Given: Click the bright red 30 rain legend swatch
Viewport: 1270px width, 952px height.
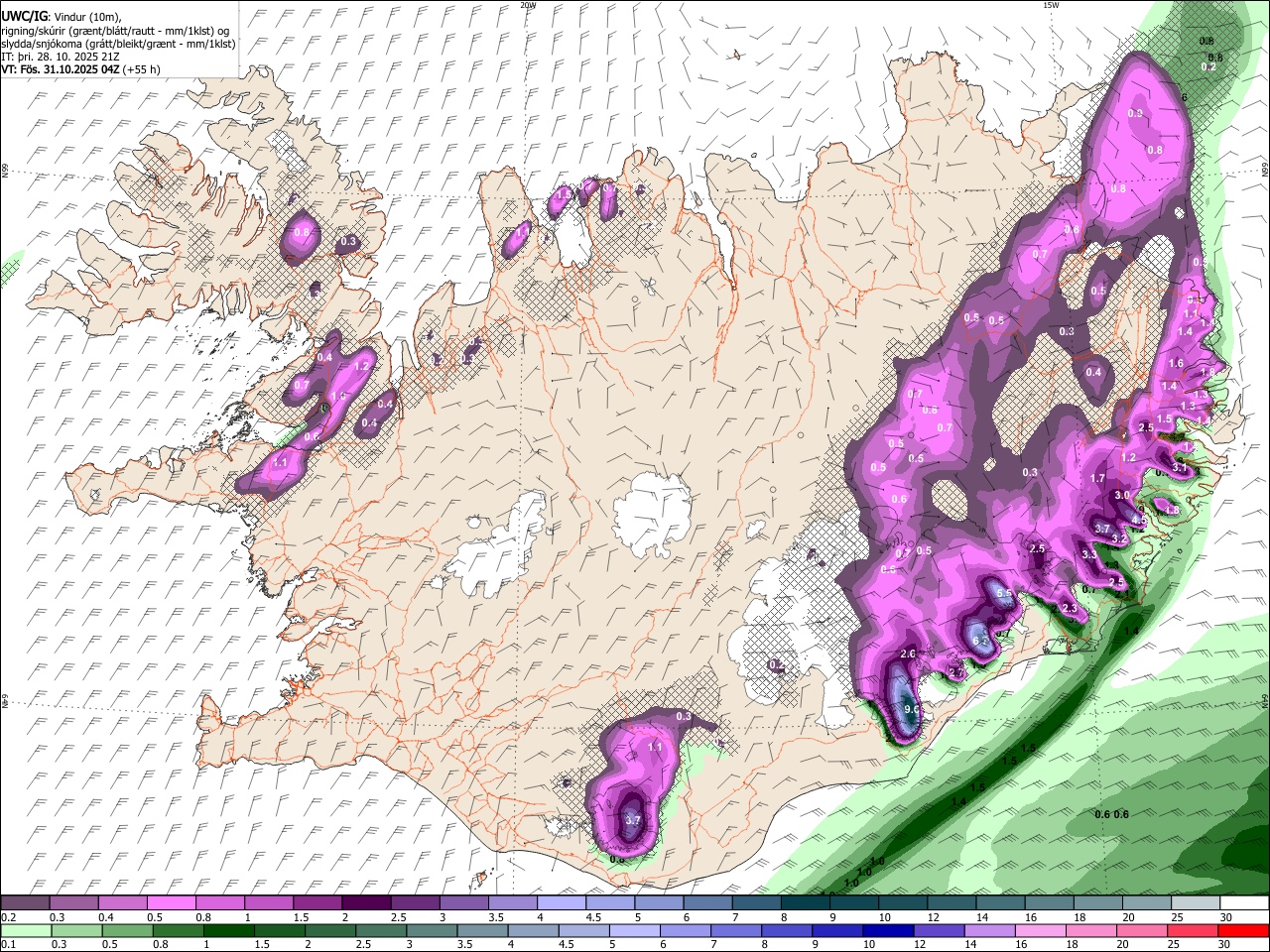Looking at the screenshot, I should pos(1244,931).
